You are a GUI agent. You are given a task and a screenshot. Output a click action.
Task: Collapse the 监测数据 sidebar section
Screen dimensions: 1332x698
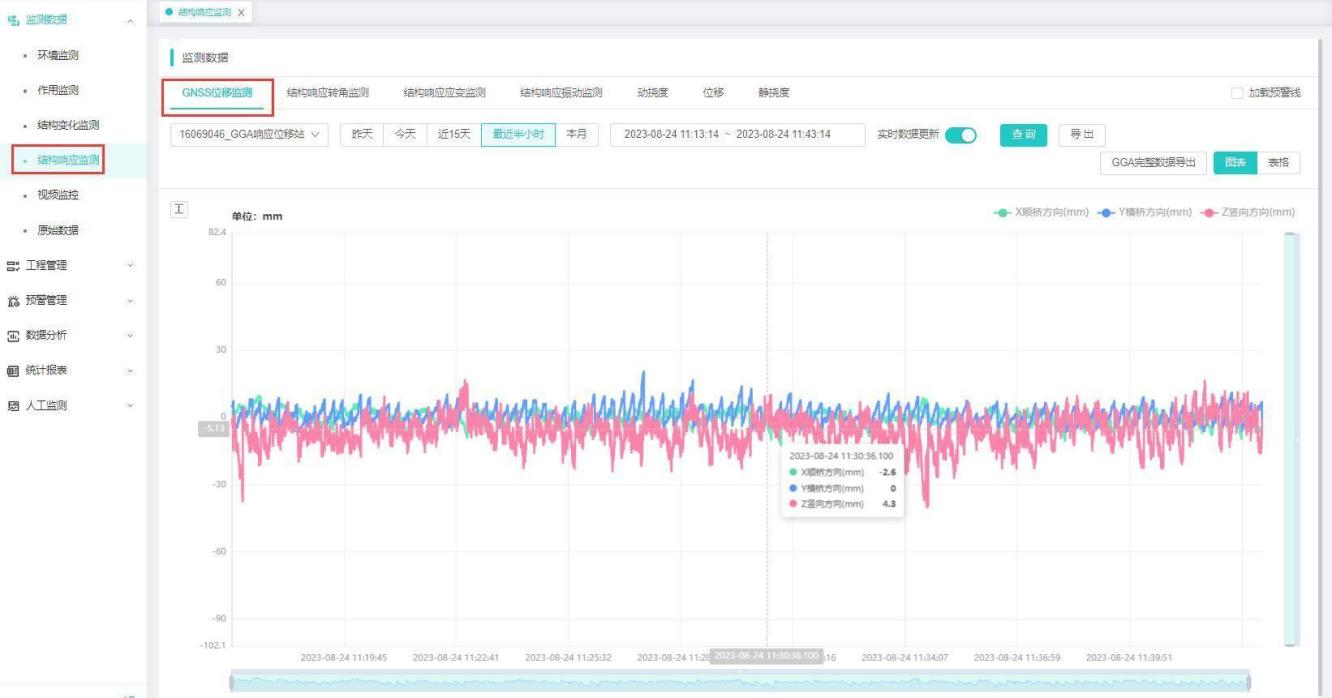tap(130, 20)
